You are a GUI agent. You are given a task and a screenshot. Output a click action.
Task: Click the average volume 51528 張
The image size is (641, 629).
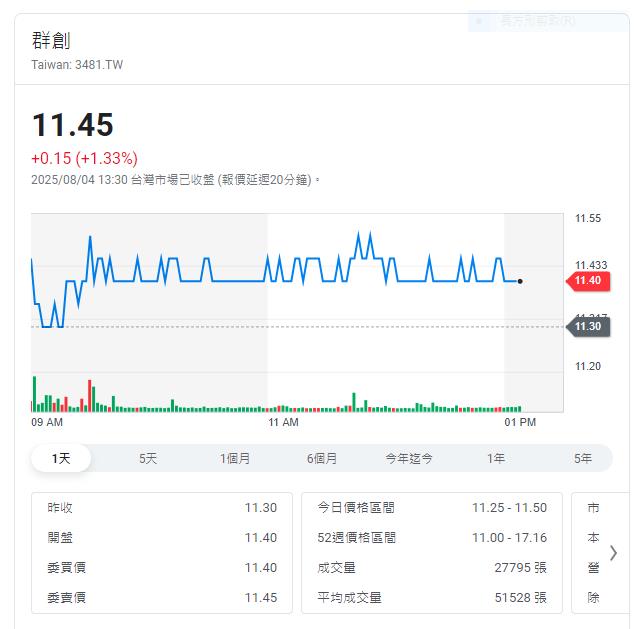coord(521,598)
